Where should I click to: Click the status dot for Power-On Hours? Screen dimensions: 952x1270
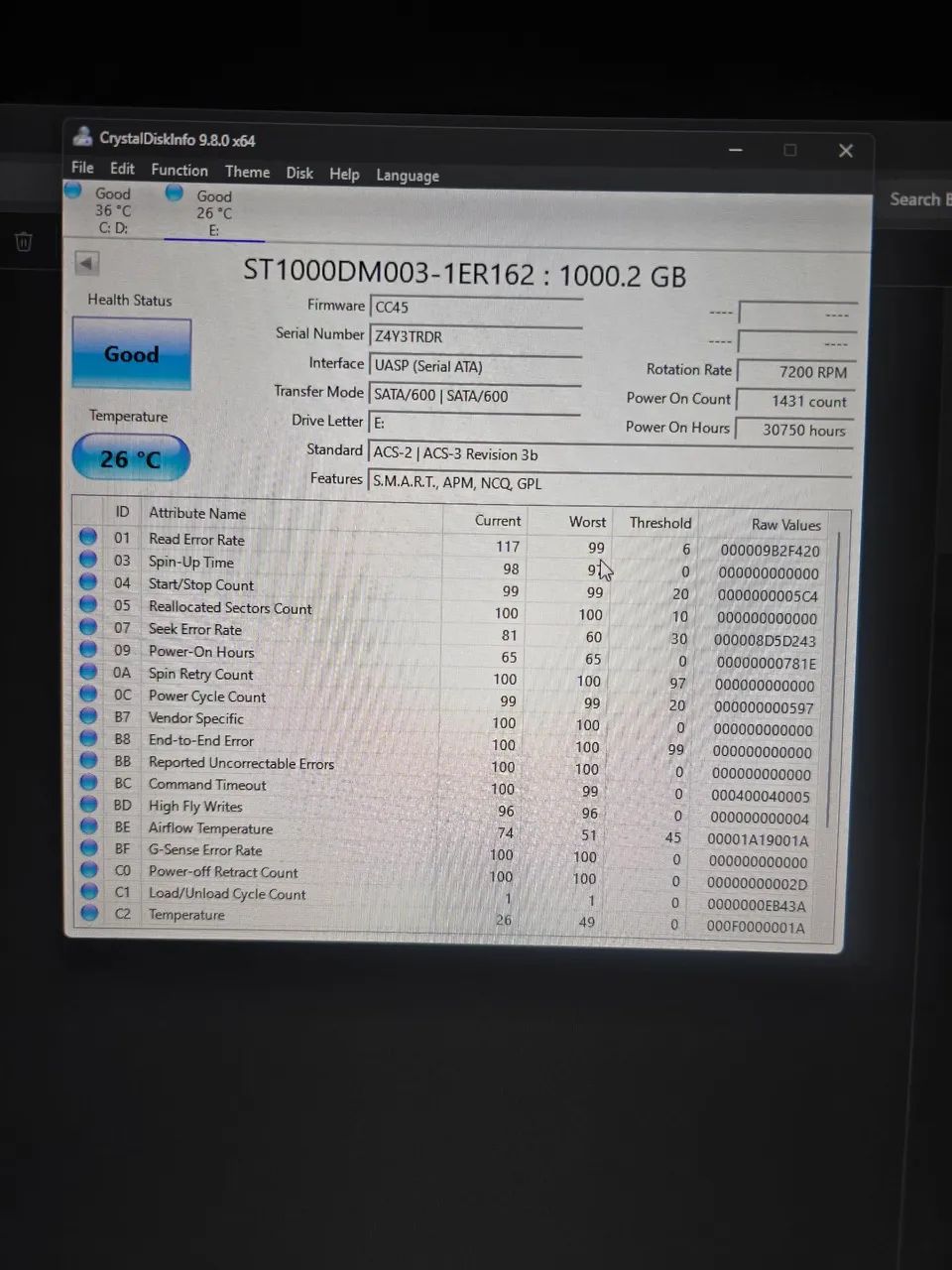point(88,650)
